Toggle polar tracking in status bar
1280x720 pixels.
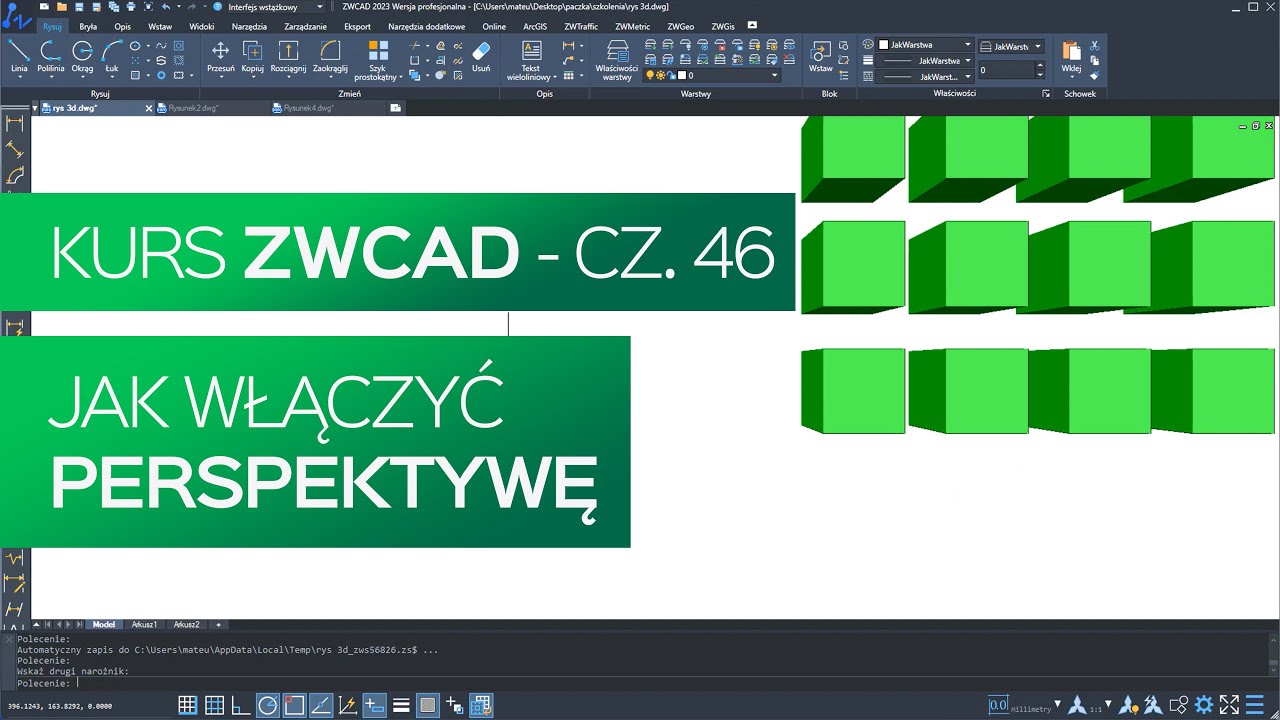[268, 705]
